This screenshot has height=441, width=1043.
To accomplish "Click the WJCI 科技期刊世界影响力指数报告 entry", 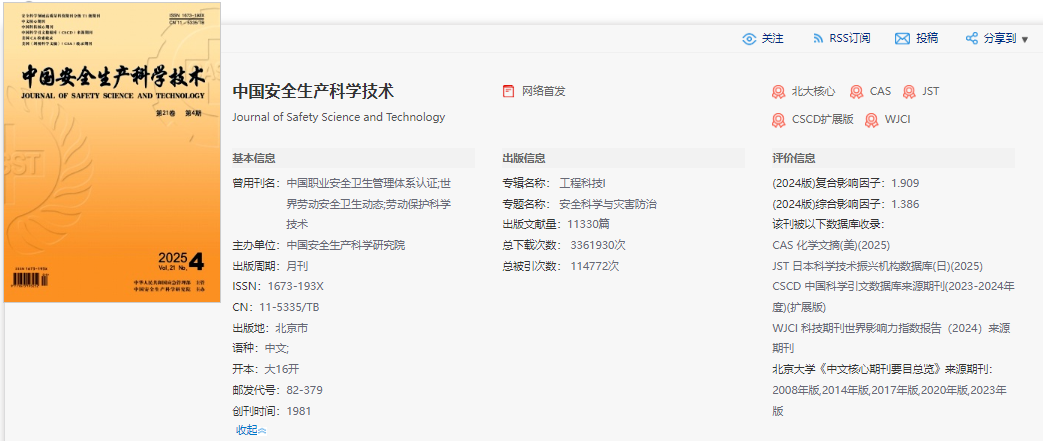I will pyautogui.click(x=891, y=338).
